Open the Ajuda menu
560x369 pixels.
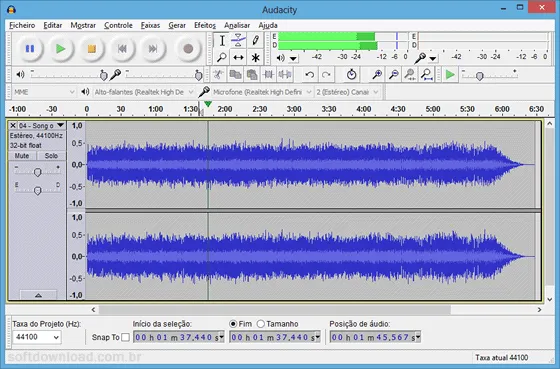tap(268, 25)
